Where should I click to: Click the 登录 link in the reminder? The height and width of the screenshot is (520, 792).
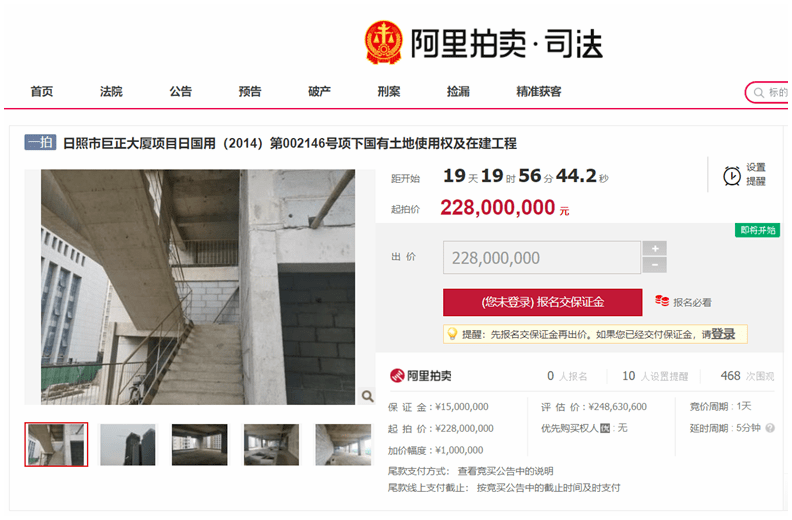pos(723,334)
